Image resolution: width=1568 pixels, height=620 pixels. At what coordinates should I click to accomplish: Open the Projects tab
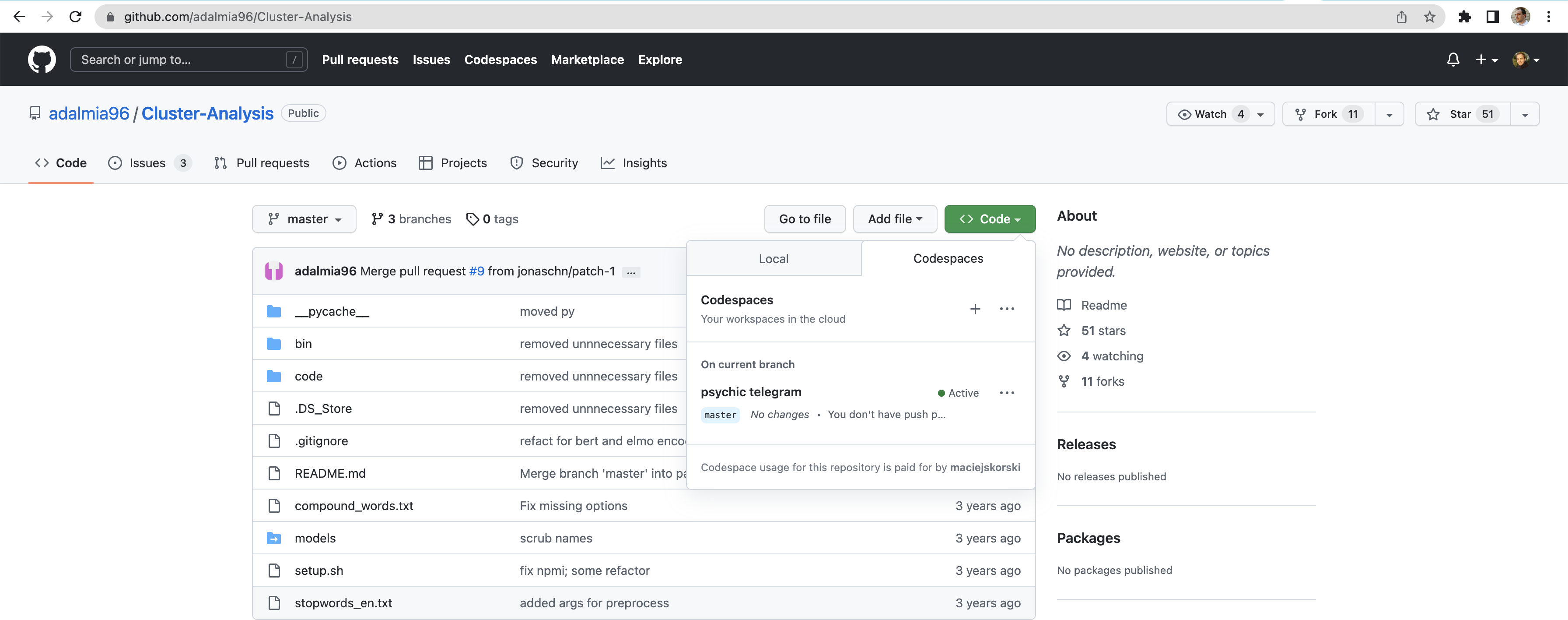tap(453, 162)
